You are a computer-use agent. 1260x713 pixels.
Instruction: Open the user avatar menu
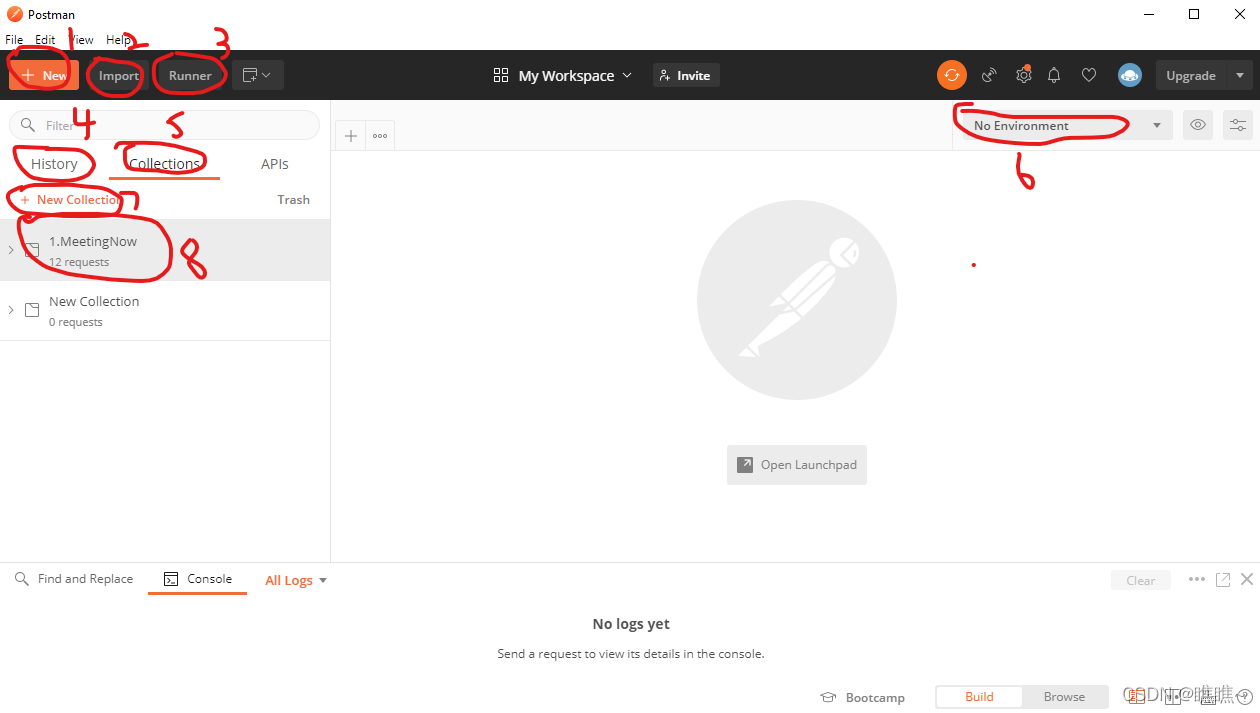[1130, 75]
